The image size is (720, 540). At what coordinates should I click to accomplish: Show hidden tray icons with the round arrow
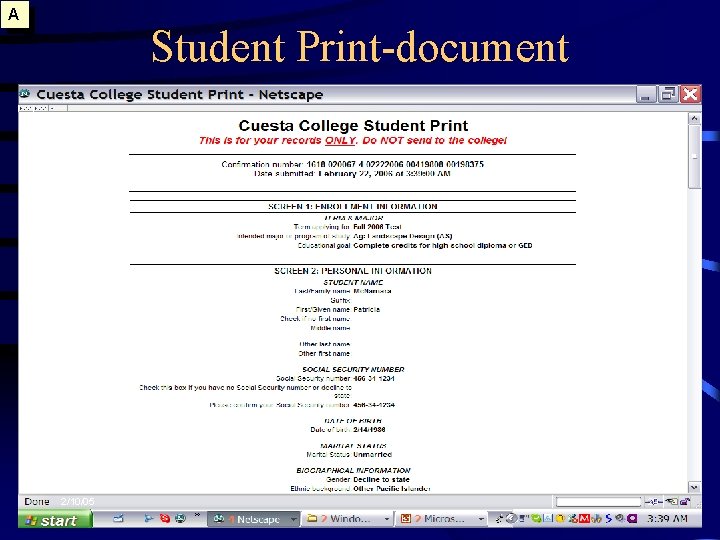tap(512, 518)
